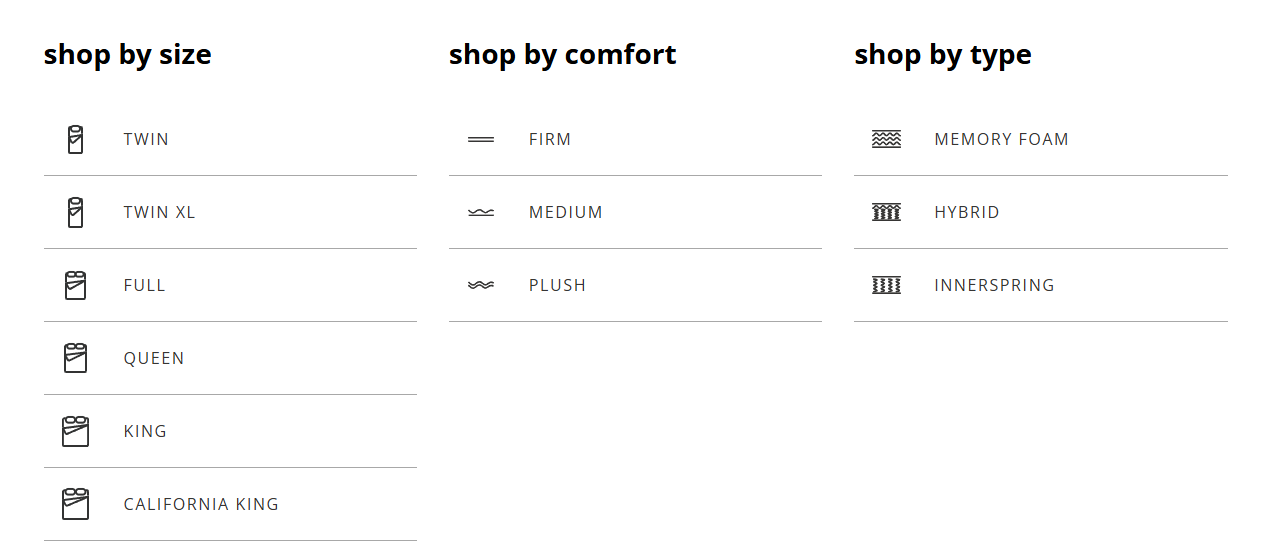
Task: Click the Full size bed icon
Action: (x=75, y=286)
